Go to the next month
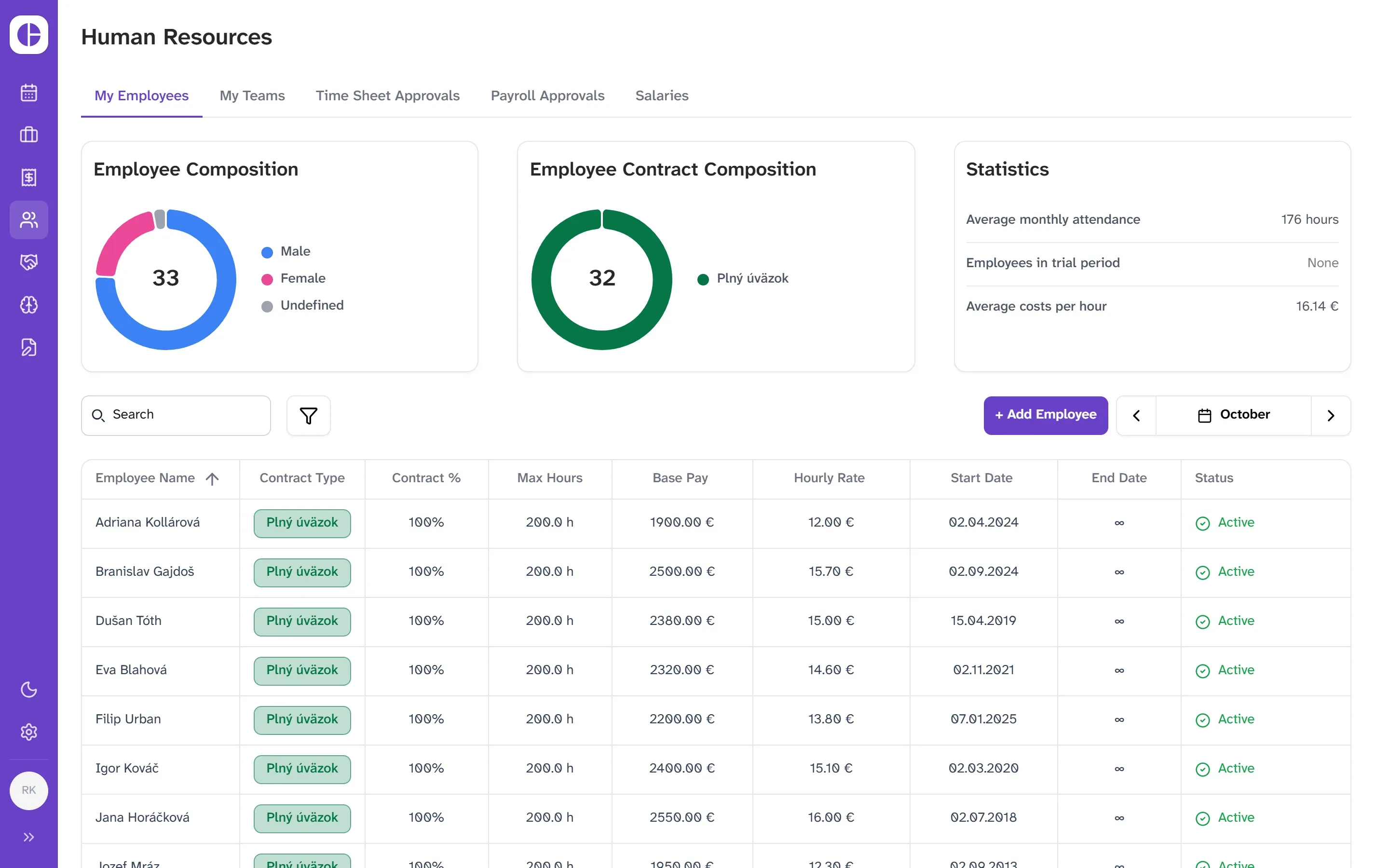Screen dimensions: 1389x868 click(1331, 415)
